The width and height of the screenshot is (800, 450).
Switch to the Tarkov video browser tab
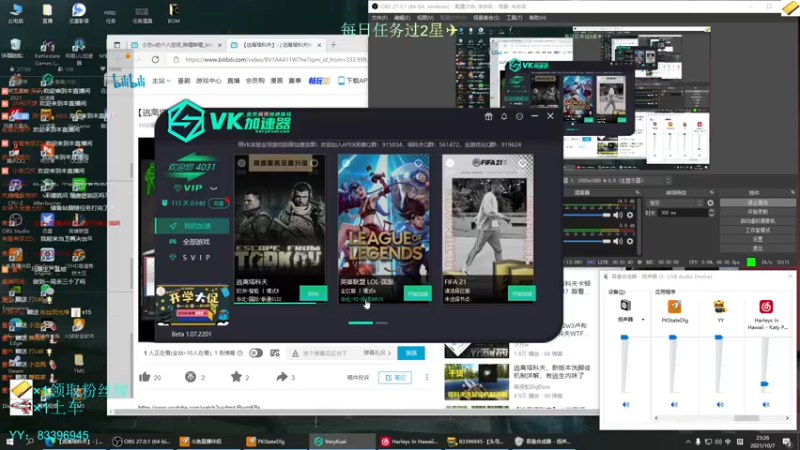[x=276, y=45]
